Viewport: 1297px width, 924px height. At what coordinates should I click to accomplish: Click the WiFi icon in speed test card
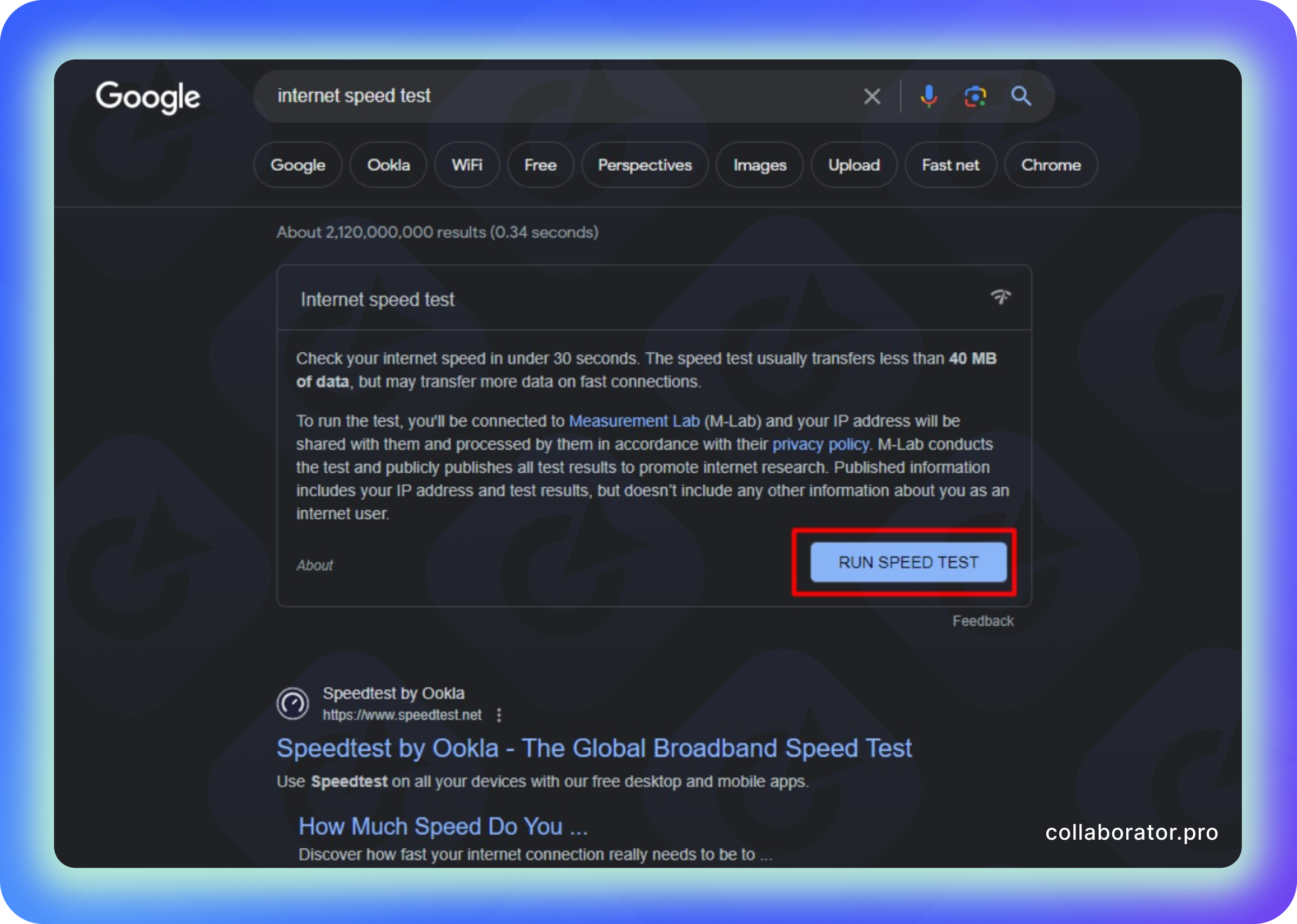1001,297
